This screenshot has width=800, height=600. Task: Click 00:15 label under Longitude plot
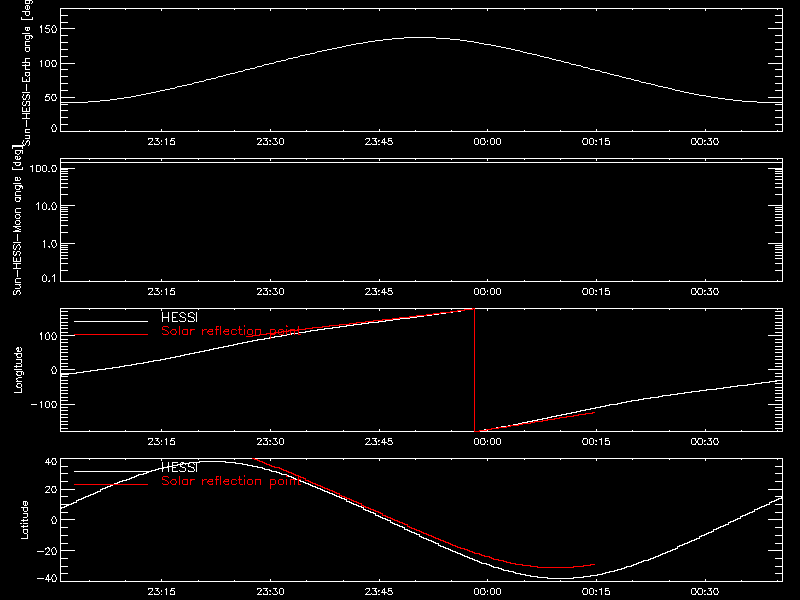596,442
